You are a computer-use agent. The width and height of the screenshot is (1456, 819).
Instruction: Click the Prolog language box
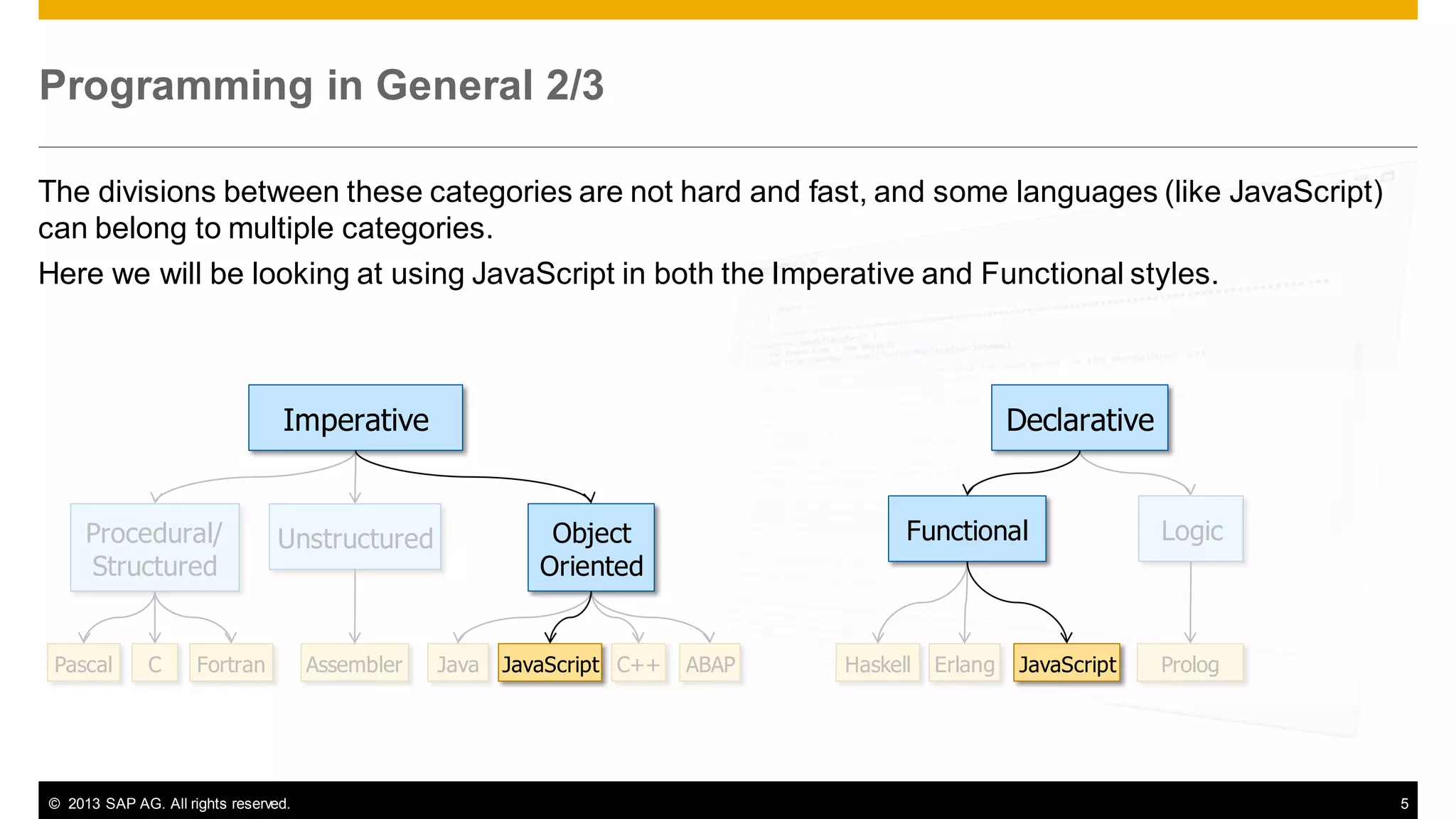[1190, 663]
